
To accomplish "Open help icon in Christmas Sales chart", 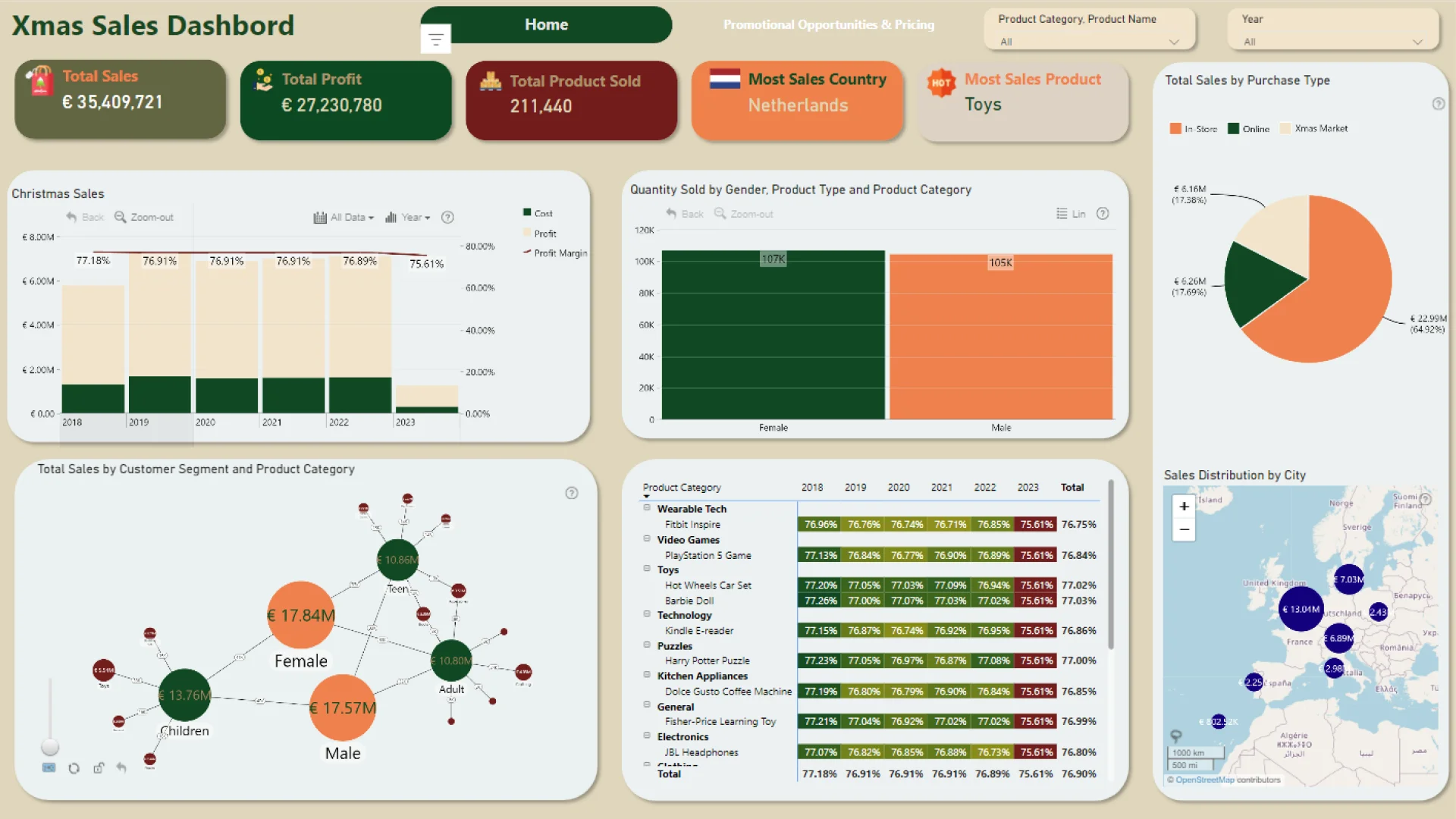I will tap(447, 218).
